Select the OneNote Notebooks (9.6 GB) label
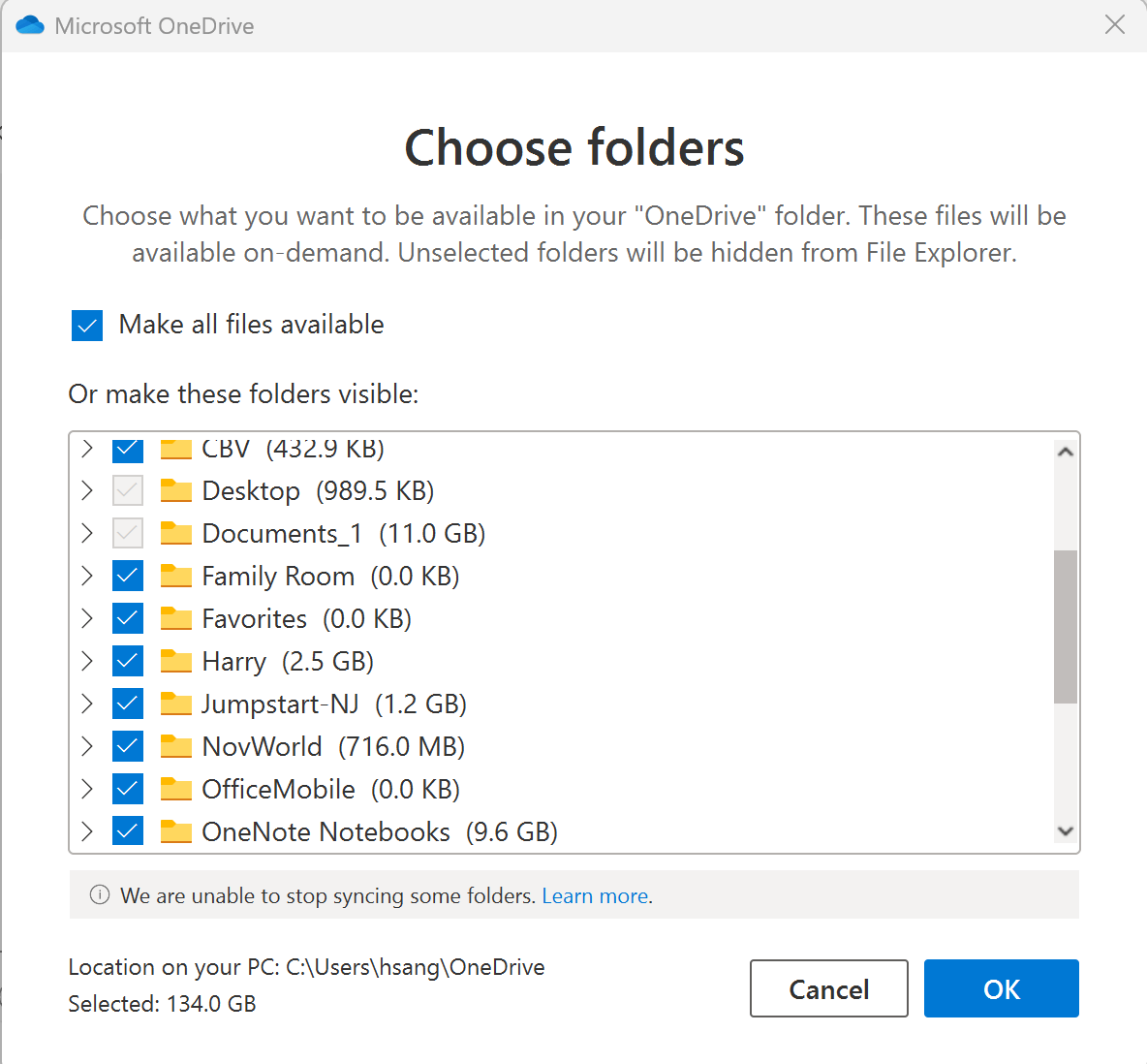The image size is (1147, 1064). [380, 832]
